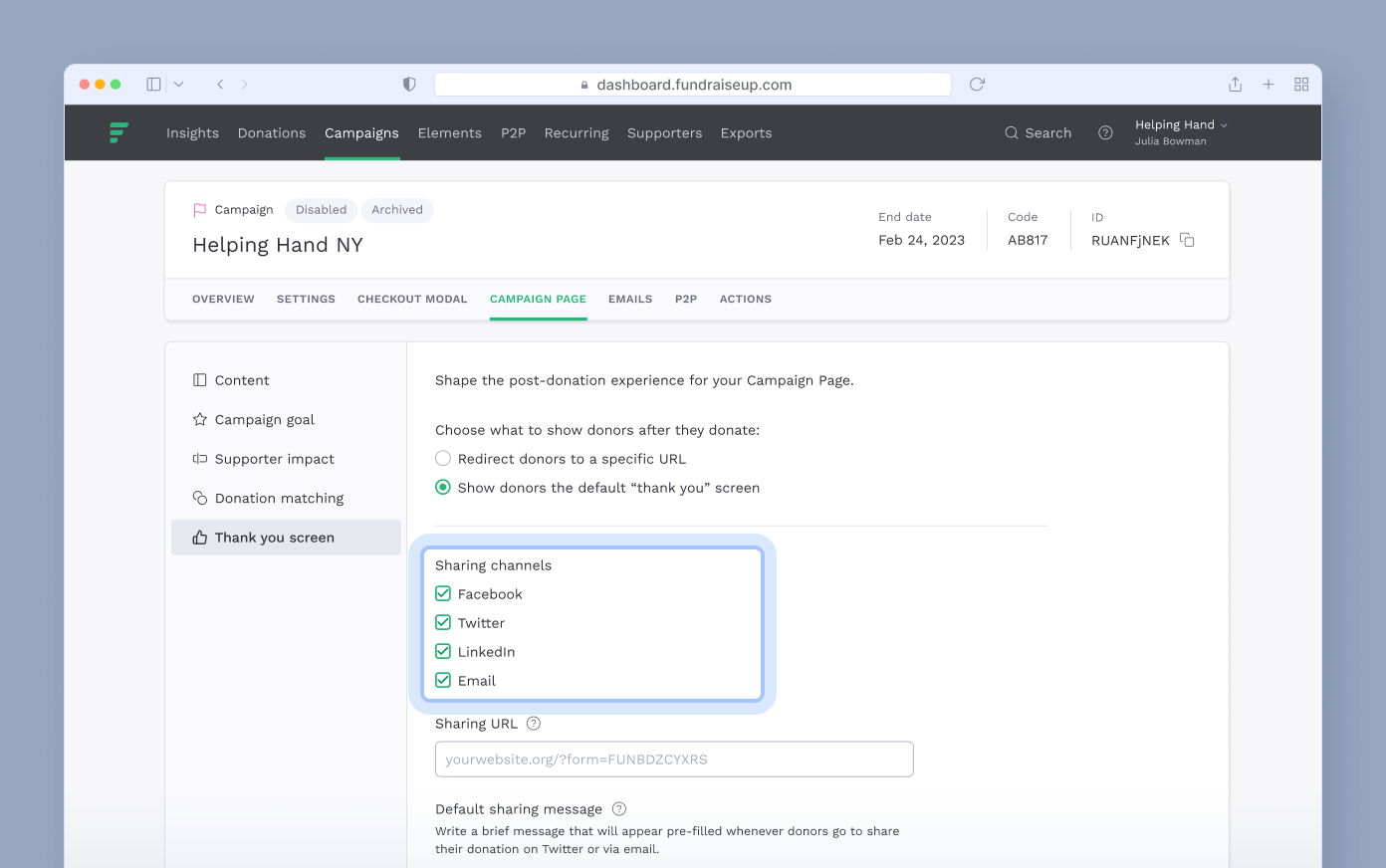
Task: Click inside the Sharing URL input field
Action: tap(674, 759)
